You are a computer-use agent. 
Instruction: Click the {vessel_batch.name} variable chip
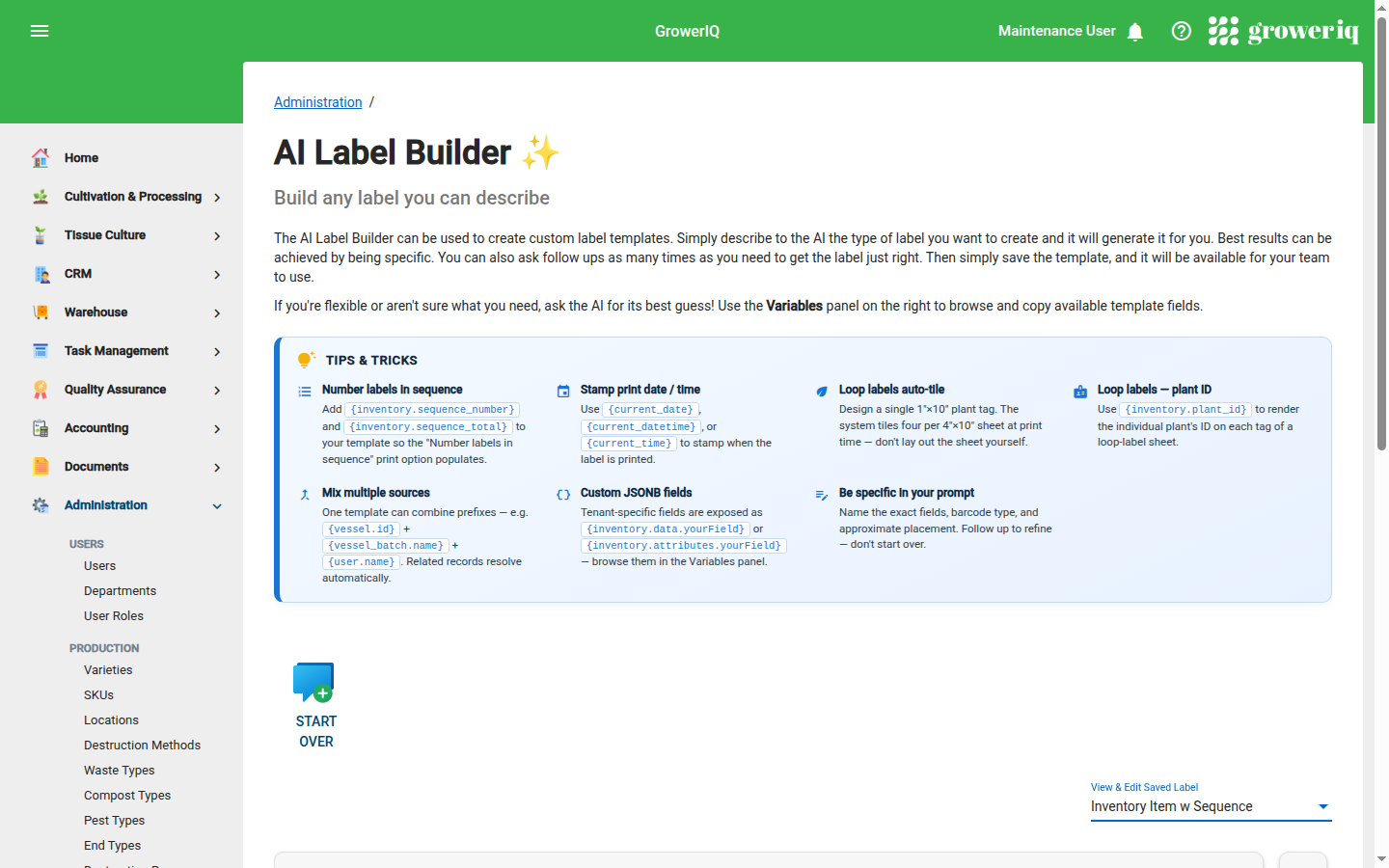tap(386, 546)
